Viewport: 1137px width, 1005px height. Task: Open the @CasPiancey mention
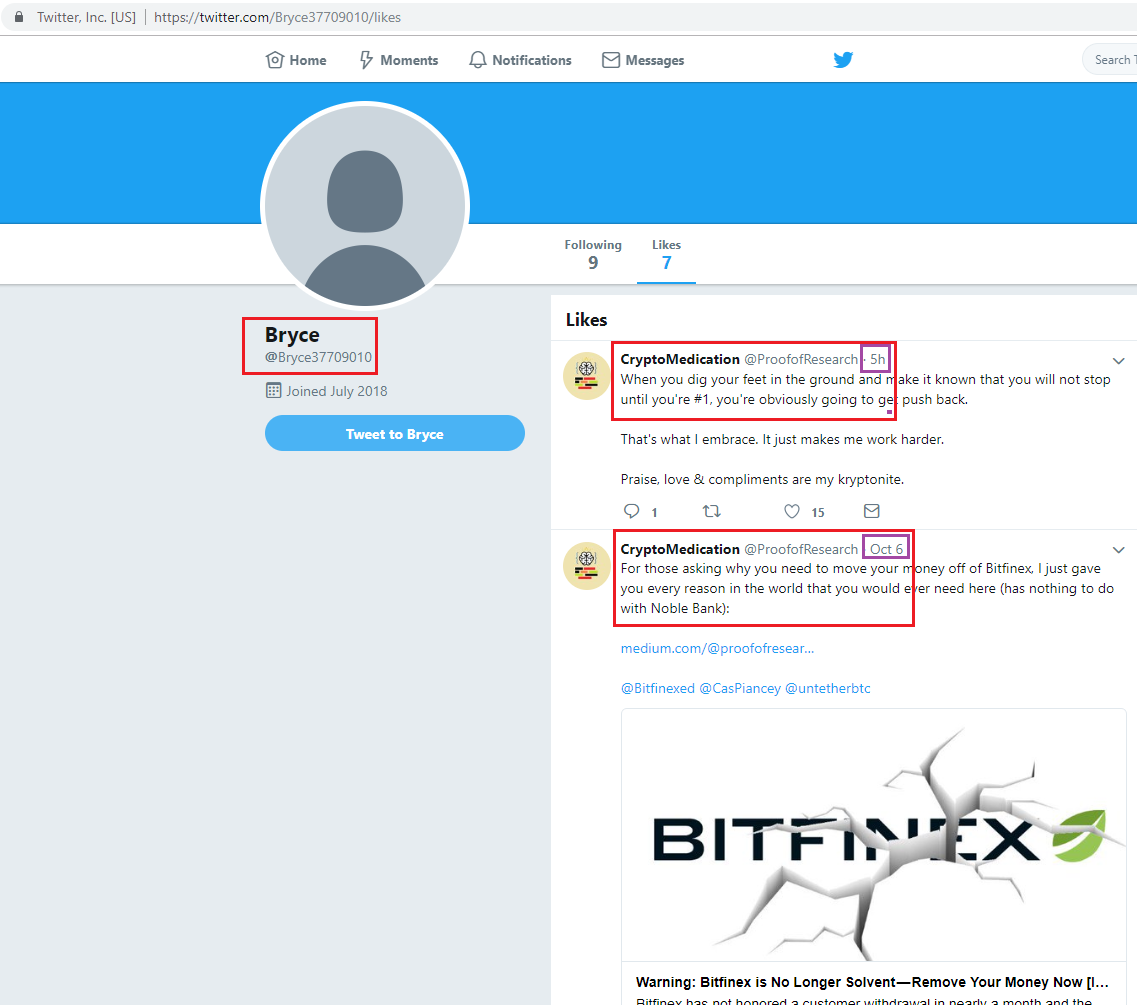pyautogui.click(x=740, y=688)
